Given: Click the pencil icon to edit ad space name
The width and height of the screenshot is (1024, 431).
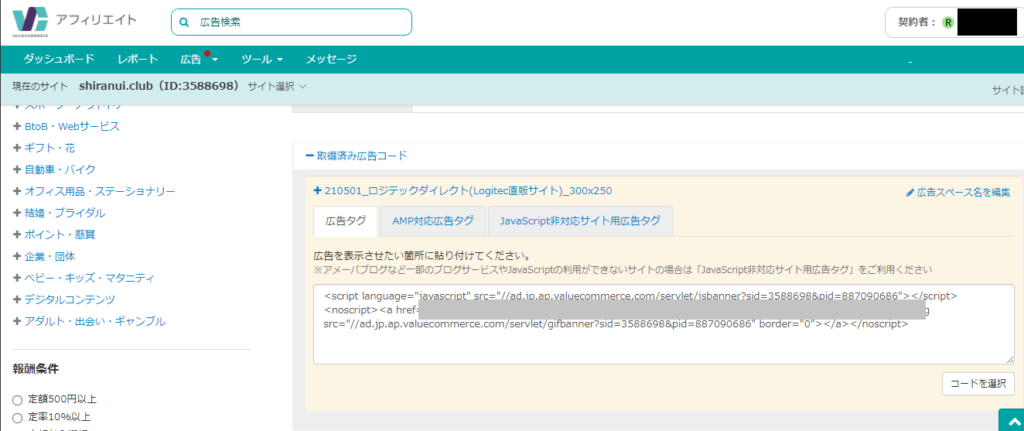Looking at the screenshot, I should pos(909,192).
